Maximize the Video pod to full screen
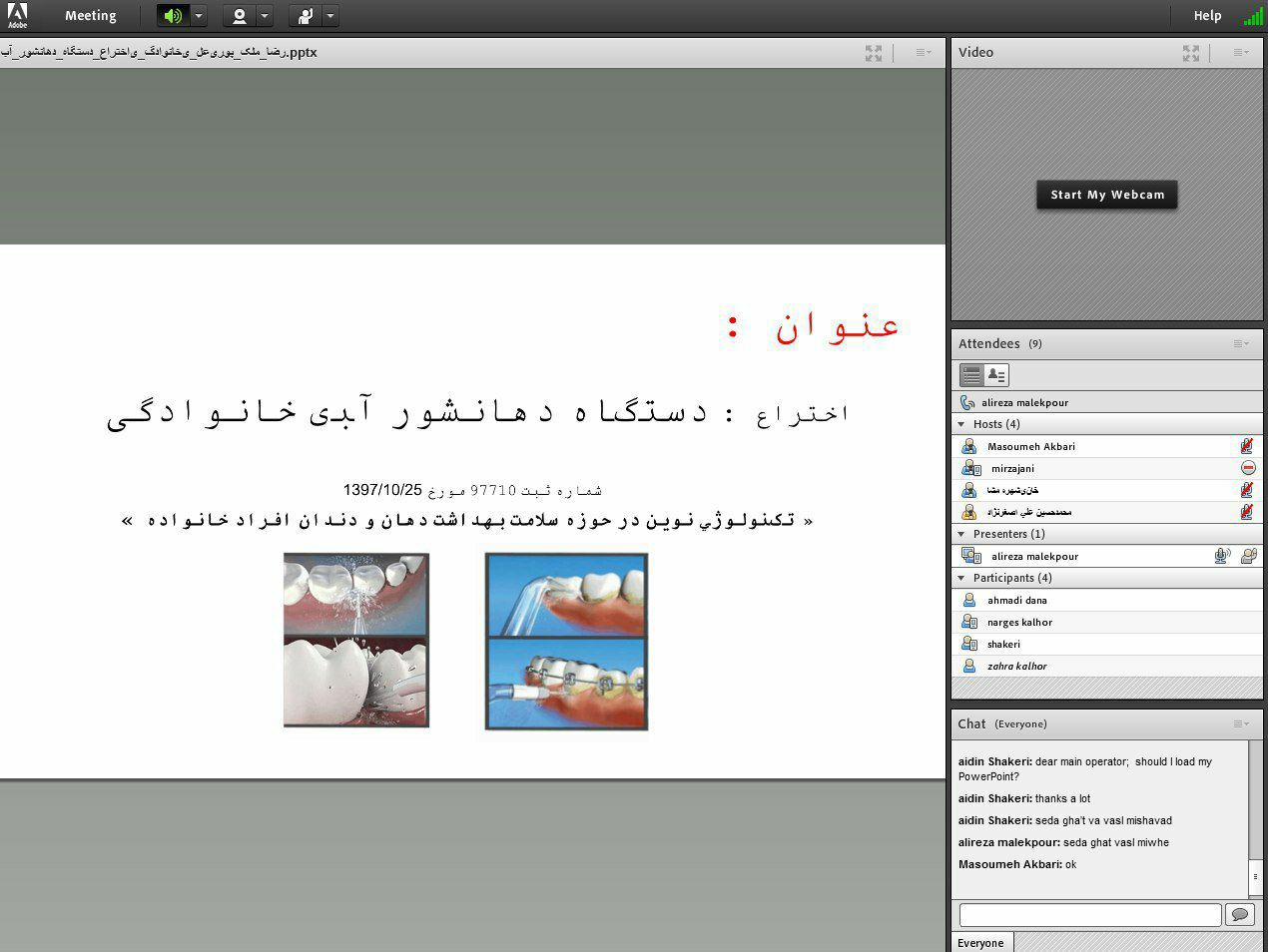 pyautogui.click(x=1191, y=53)
